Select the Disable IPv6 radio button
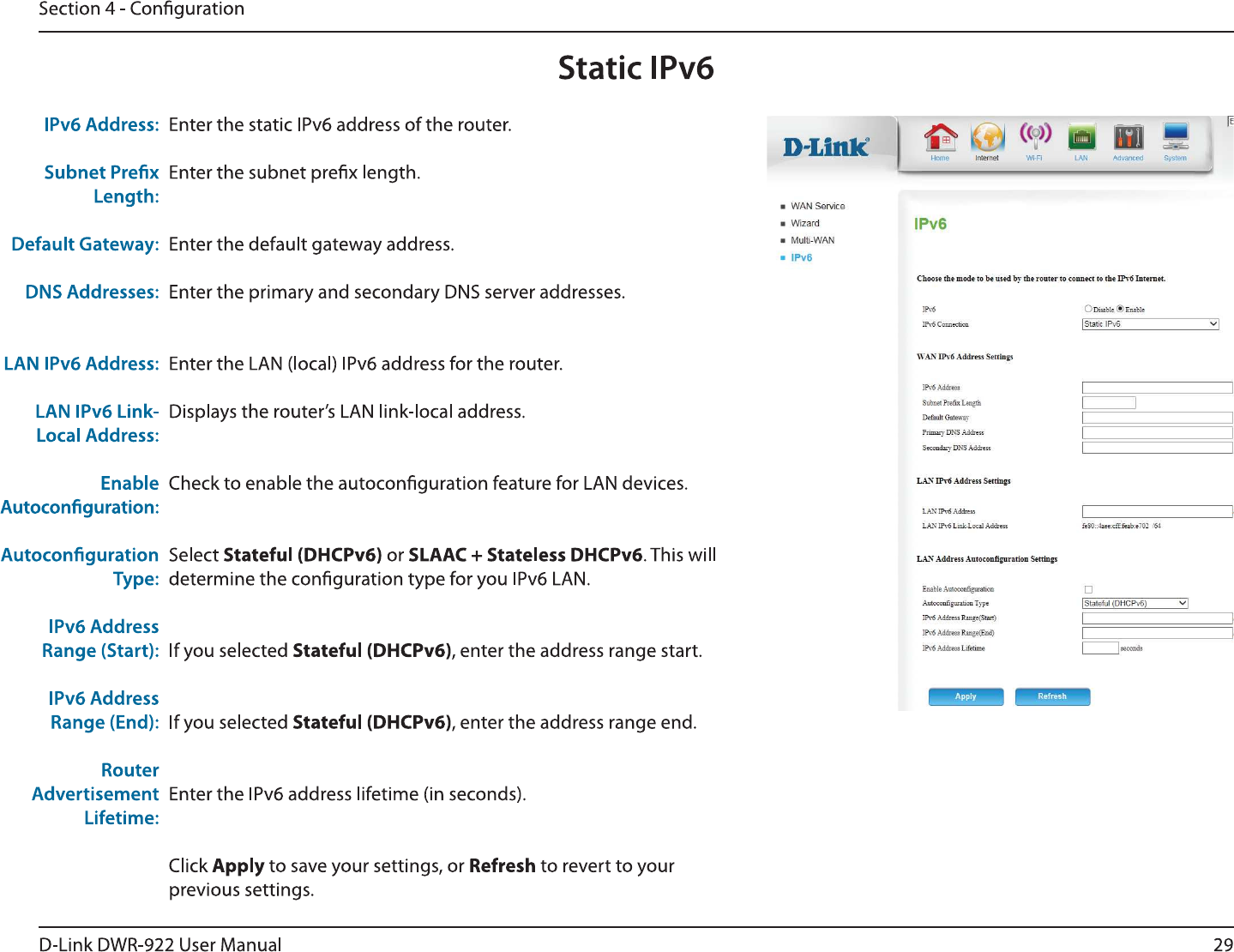Image resolution: width=1234 pixels, height=952 pixels. 1088,309
